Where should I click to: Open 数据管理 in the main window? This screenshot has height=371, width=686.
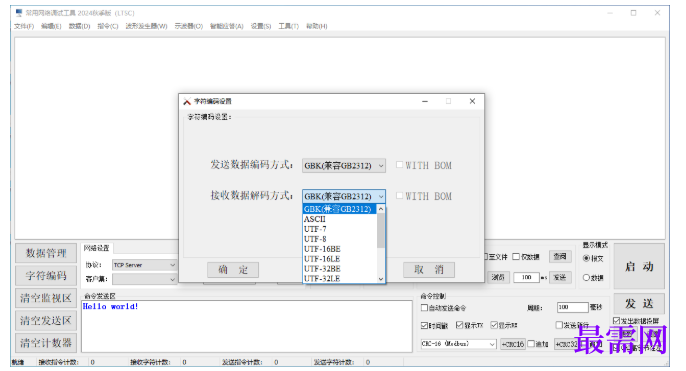coord(46,253)
